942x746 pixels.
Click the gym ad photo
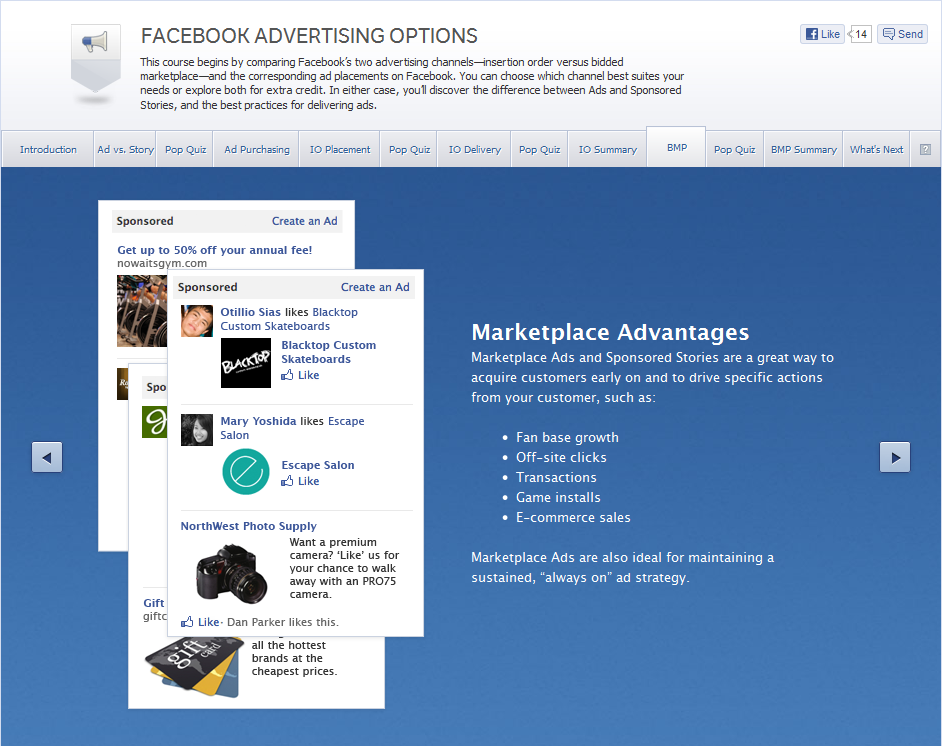click(142, 311)
